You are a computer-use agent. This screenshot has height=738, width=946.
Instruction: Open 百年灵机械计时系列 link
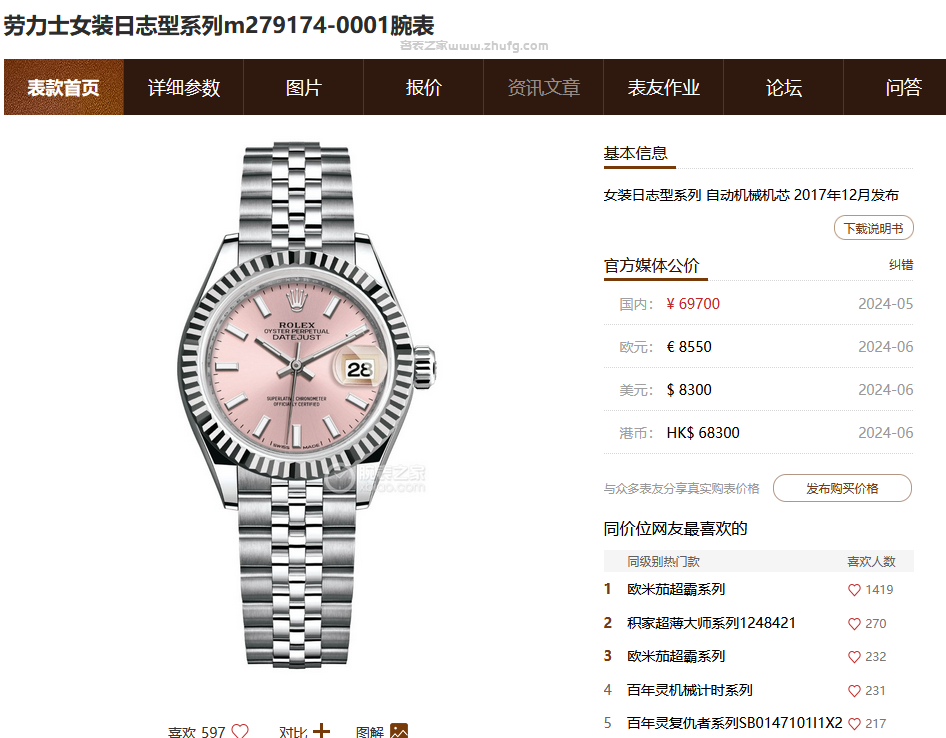690,690
